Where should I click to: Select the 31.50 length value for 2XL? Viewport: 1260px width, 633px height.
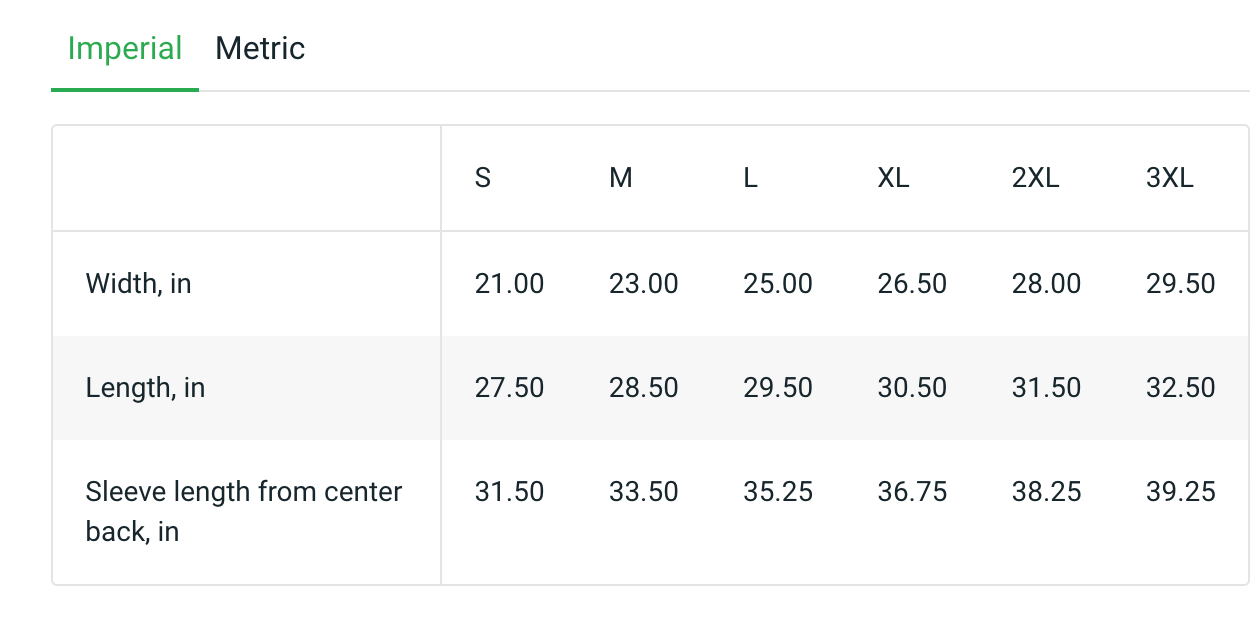pyautogui.click(x=1046, y=388)
